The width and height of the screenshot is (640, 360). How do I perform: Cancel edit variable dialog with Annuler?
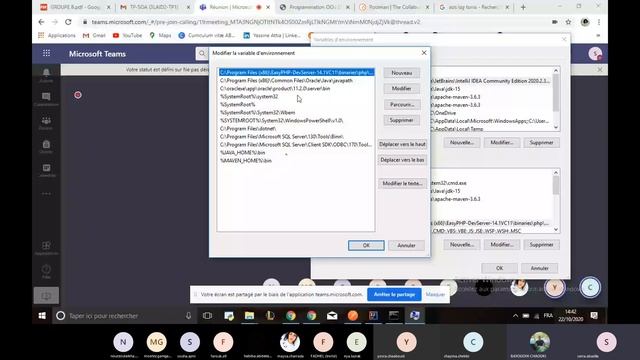coord(406,245)
